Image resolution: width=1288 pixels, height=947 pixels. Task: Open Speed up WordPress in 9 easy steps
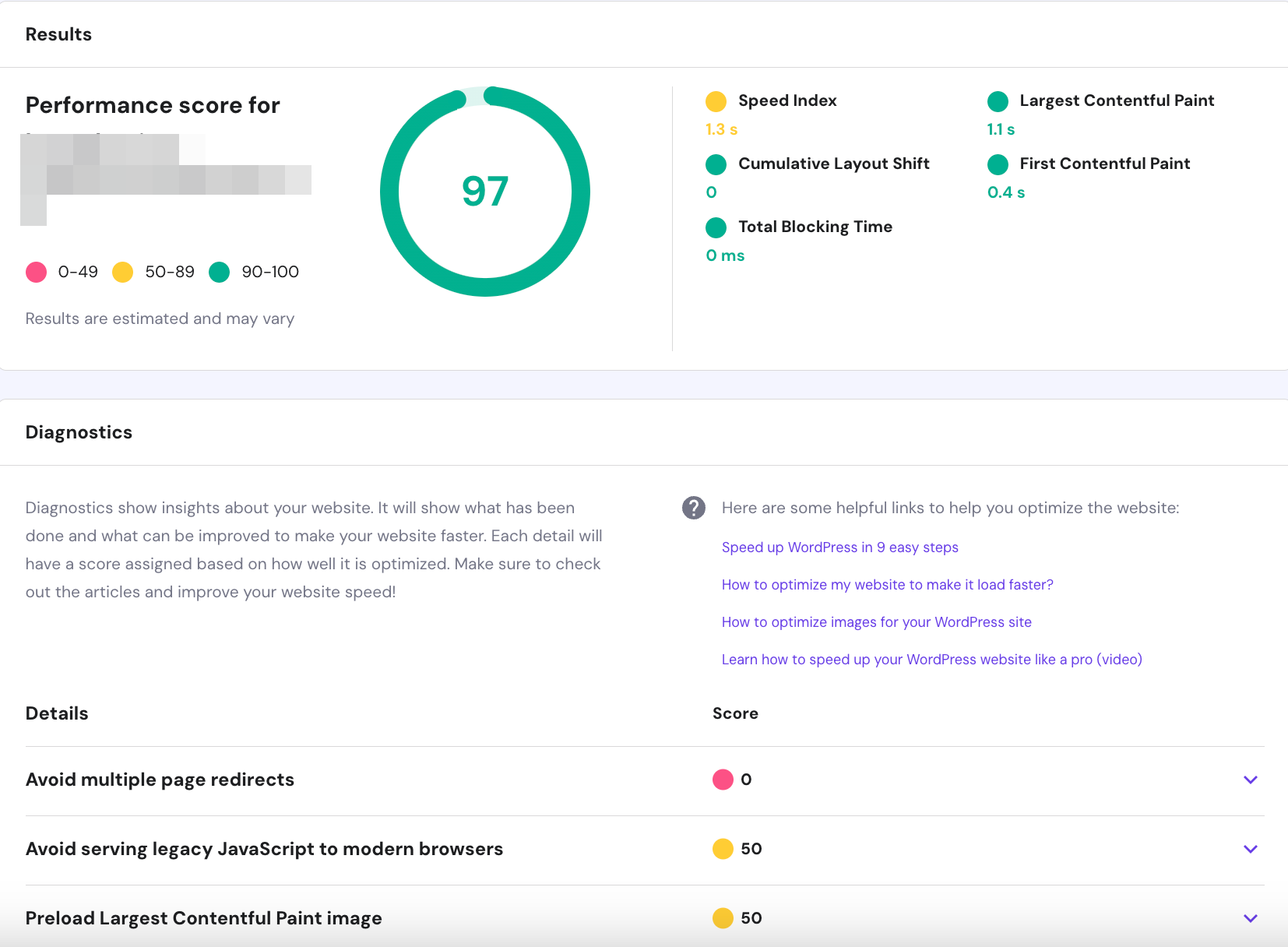point(839,547)
